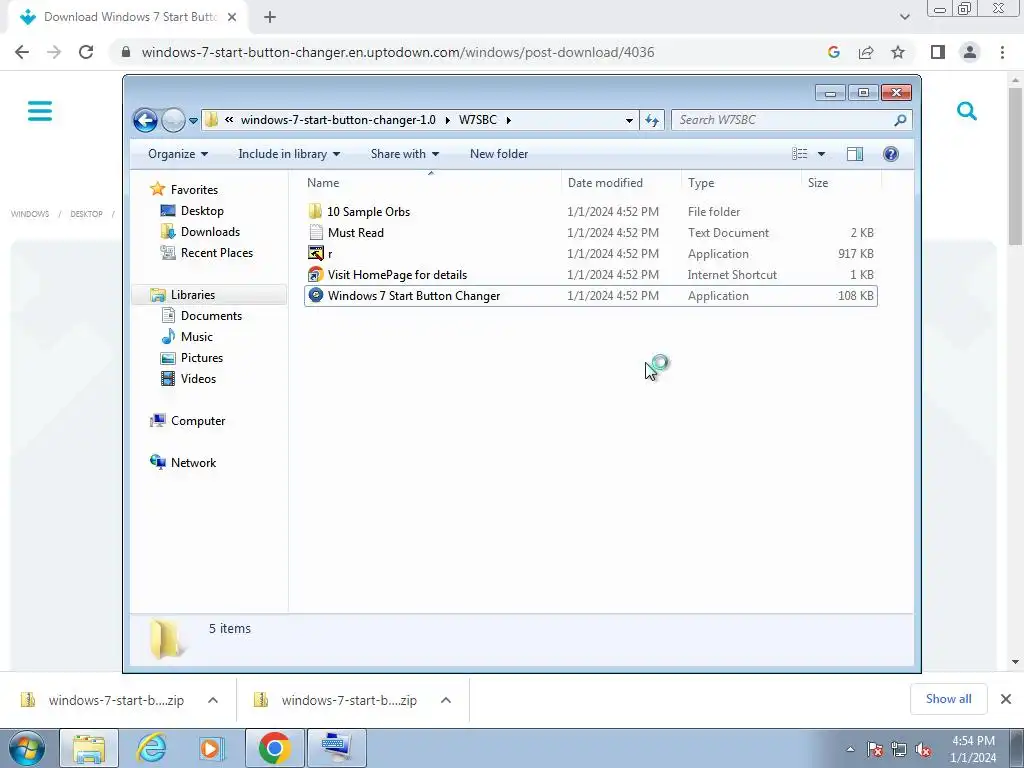Close the Download Windows 7 Start Button tab
This screenshot has height=768, width=1024.
[x=232, y=18]
